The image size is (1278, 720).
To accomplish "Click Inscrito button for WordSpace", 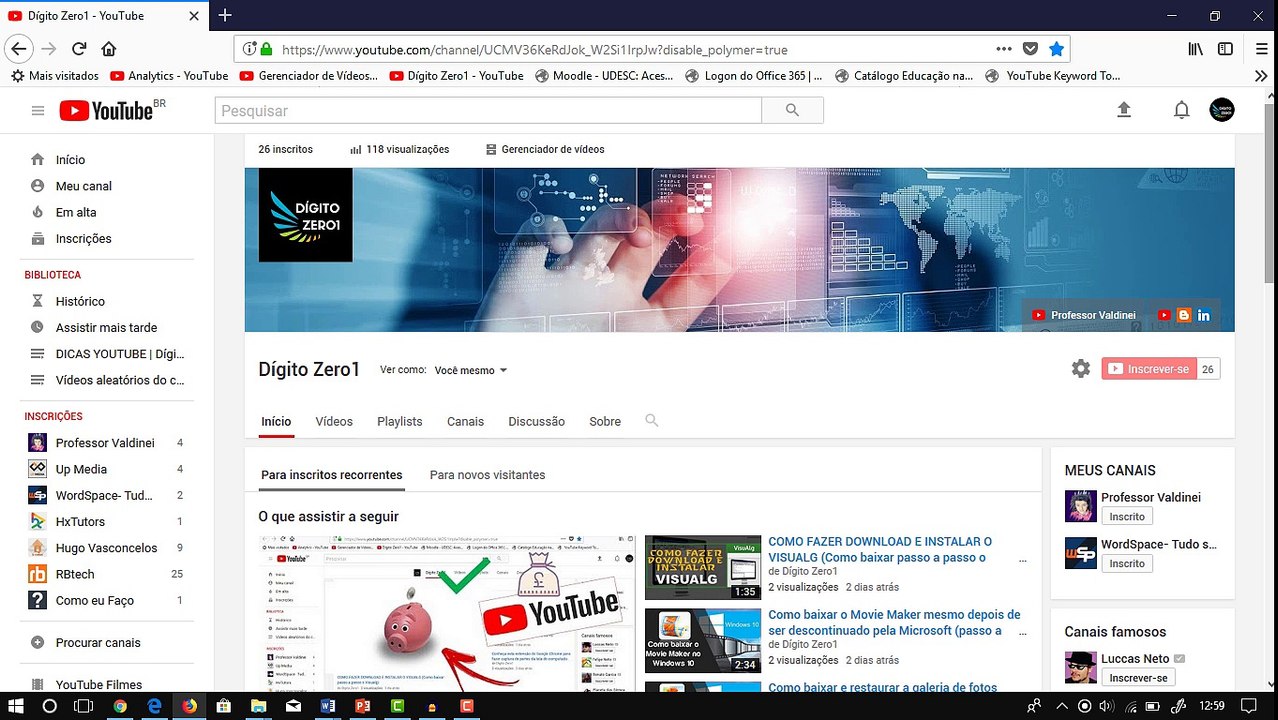I will coord(1127,564).
